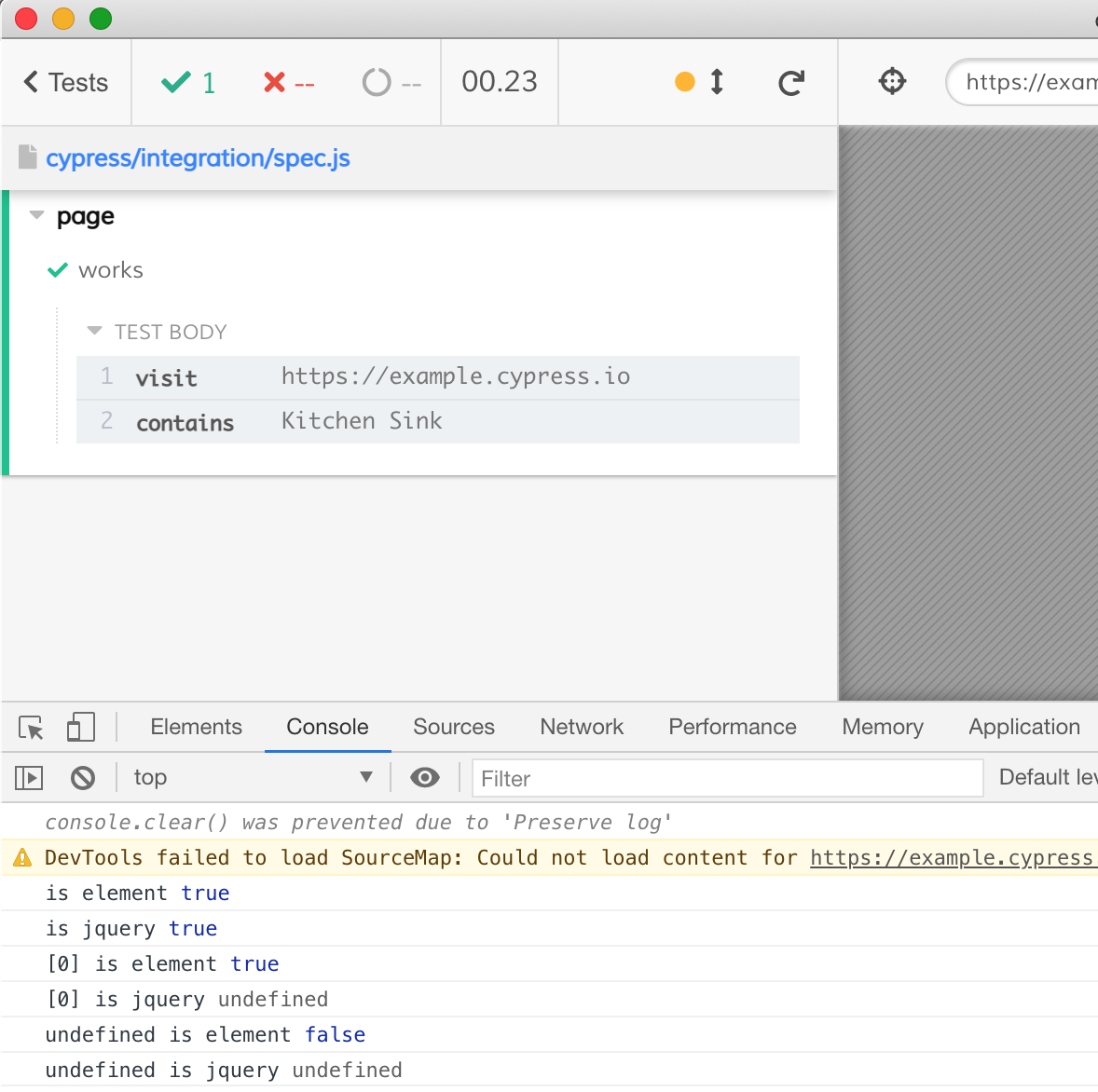Collapse the page test suite
Screen dimensions: 1098x1092
pyautogui.click(x=36, y=215)
